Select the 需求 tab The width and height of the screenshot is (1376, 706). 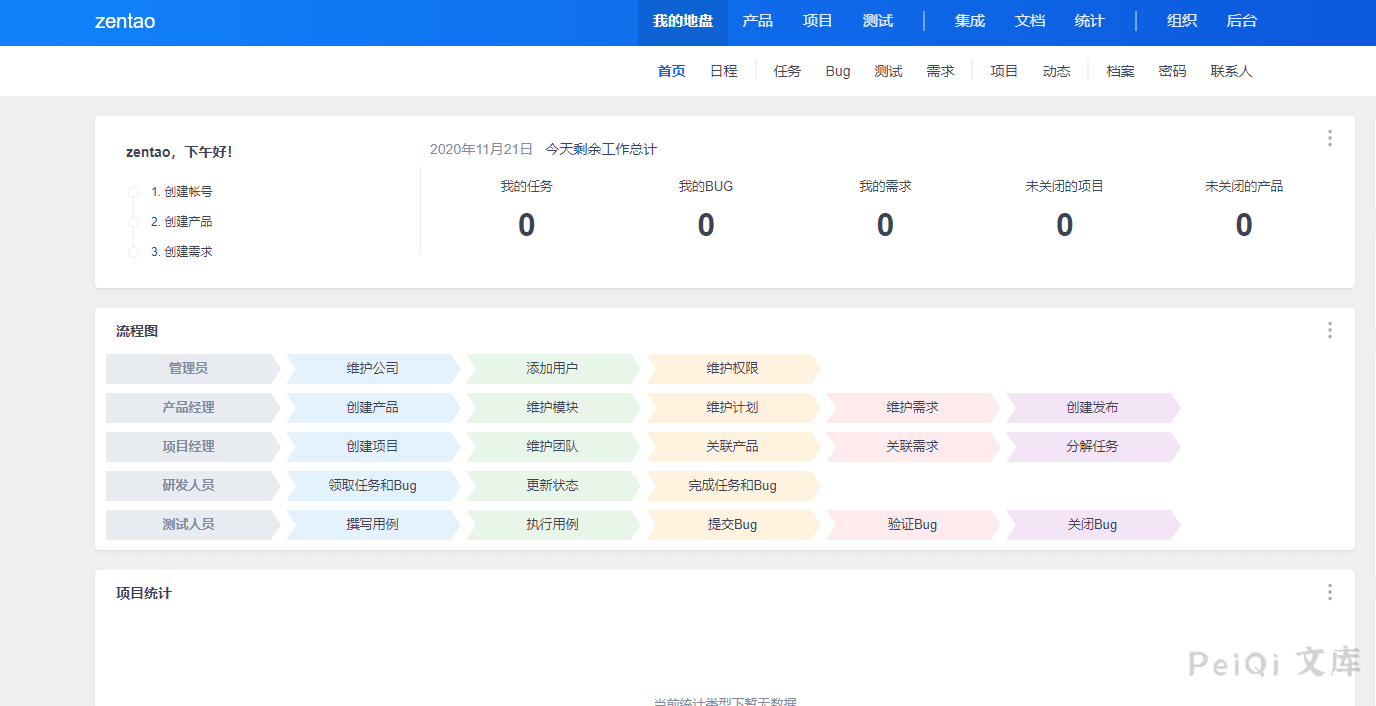point(940,71)
